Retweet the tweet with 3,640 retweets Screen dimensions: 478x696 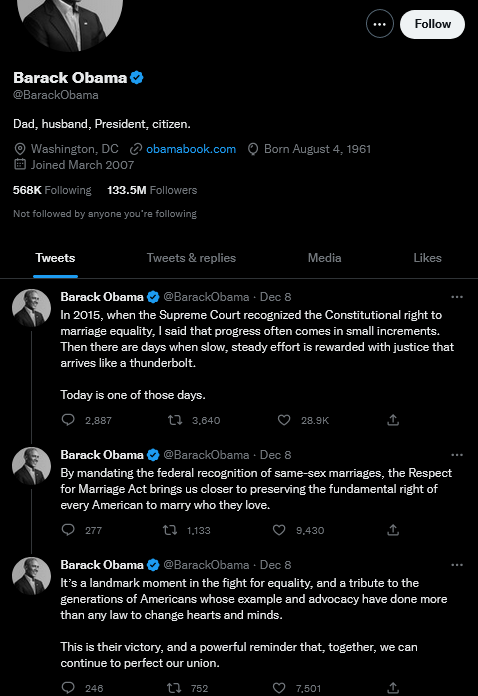175,419
